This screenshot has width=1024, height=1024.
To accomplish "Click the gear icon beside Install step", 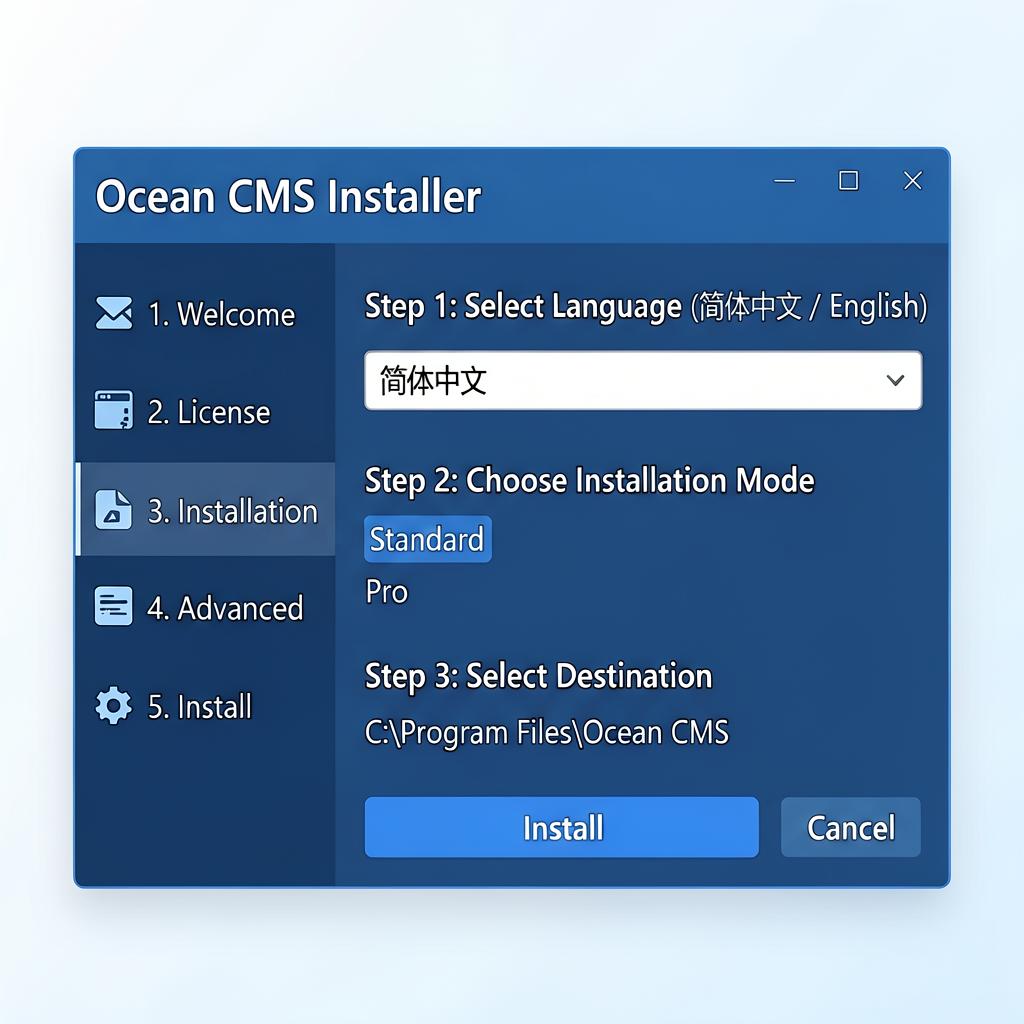I will pyautogui.click(x=114, y=705).
